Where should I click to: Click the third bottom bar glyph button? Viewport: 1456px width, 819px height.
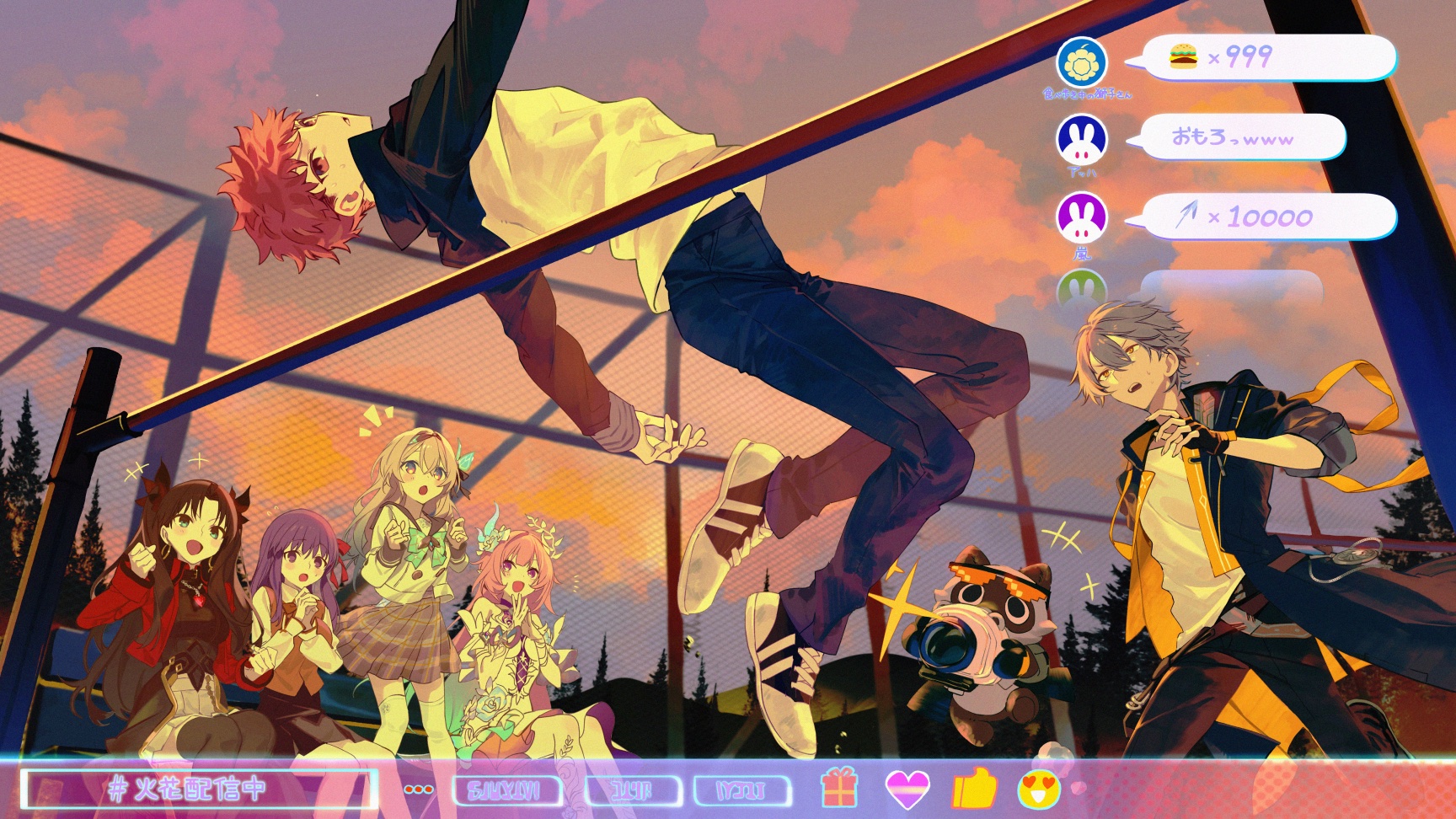pos(742,790)
